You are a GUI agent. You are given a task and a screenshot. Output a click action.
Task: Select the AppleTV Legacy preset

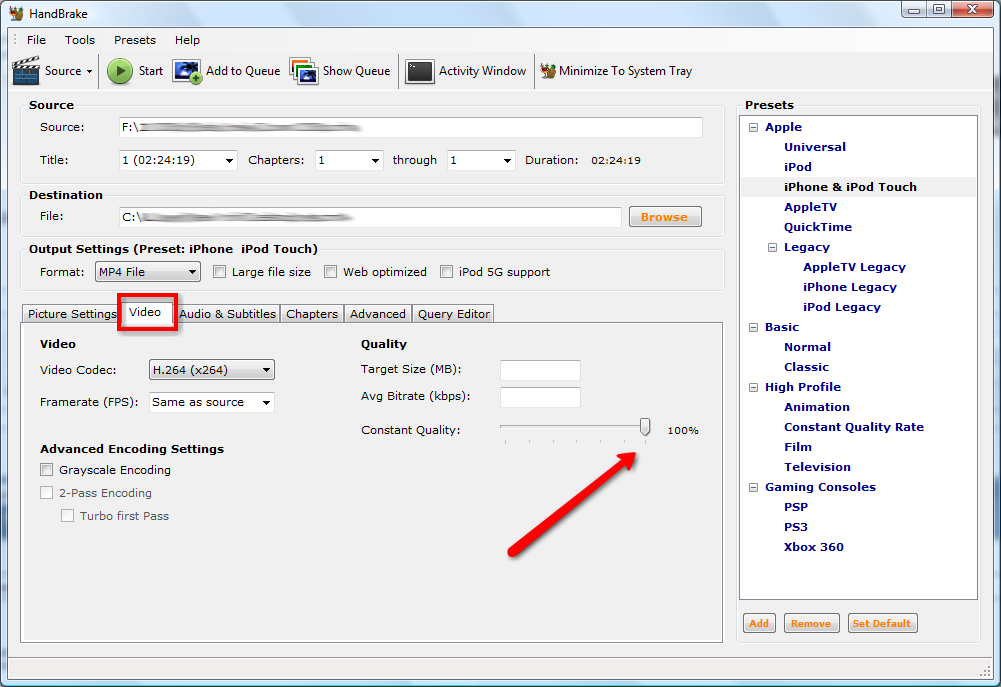(855, 267)
